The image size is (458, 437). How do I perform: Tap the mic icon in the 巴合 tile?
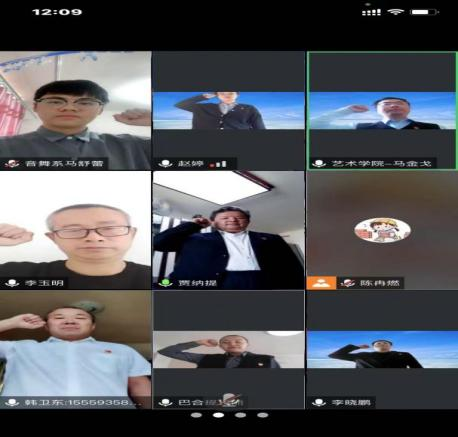click(165, 402)
